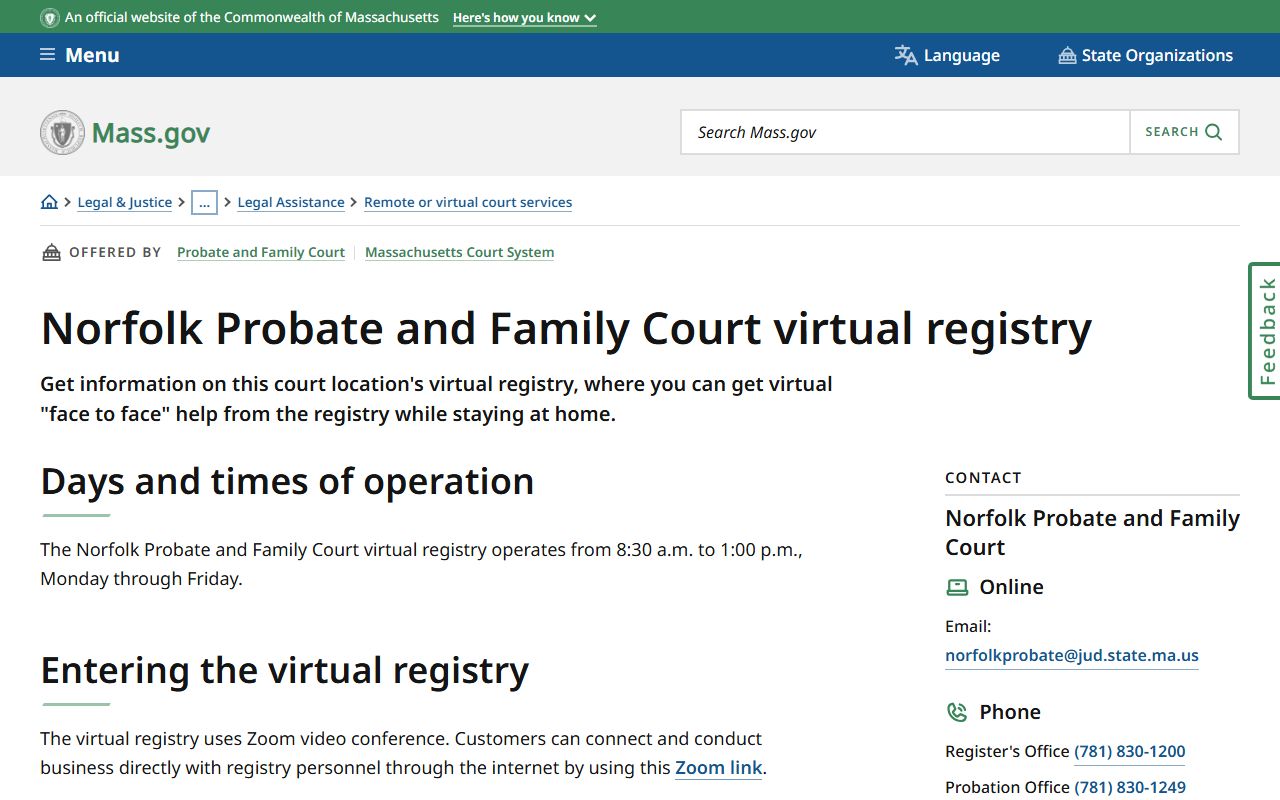Click the 'Online' contact heading
The width and height of the screenshot is (1280, 800).
pos(1011,587)
